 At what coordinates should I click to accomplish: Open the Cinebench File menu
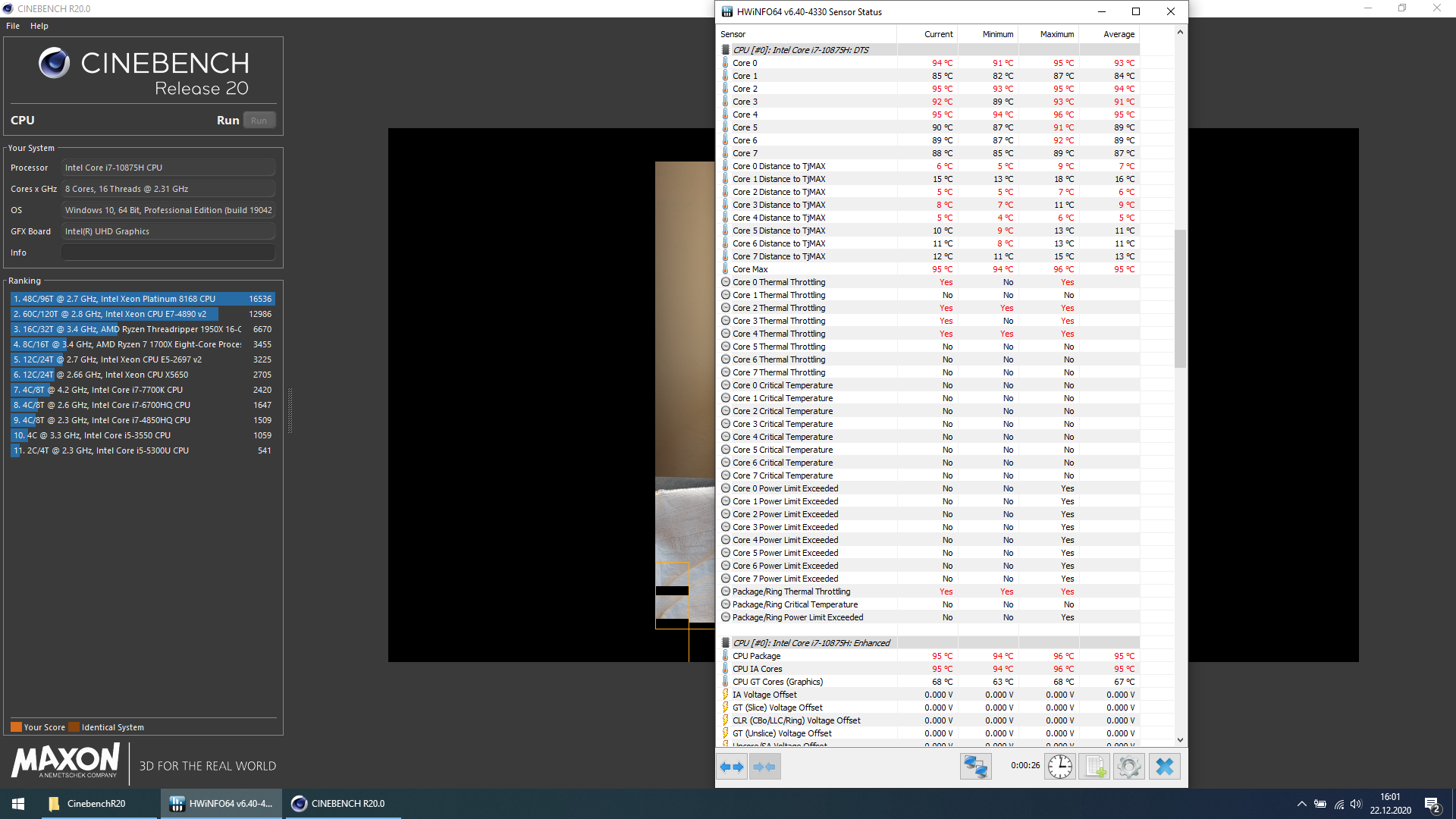coord(13,26)
